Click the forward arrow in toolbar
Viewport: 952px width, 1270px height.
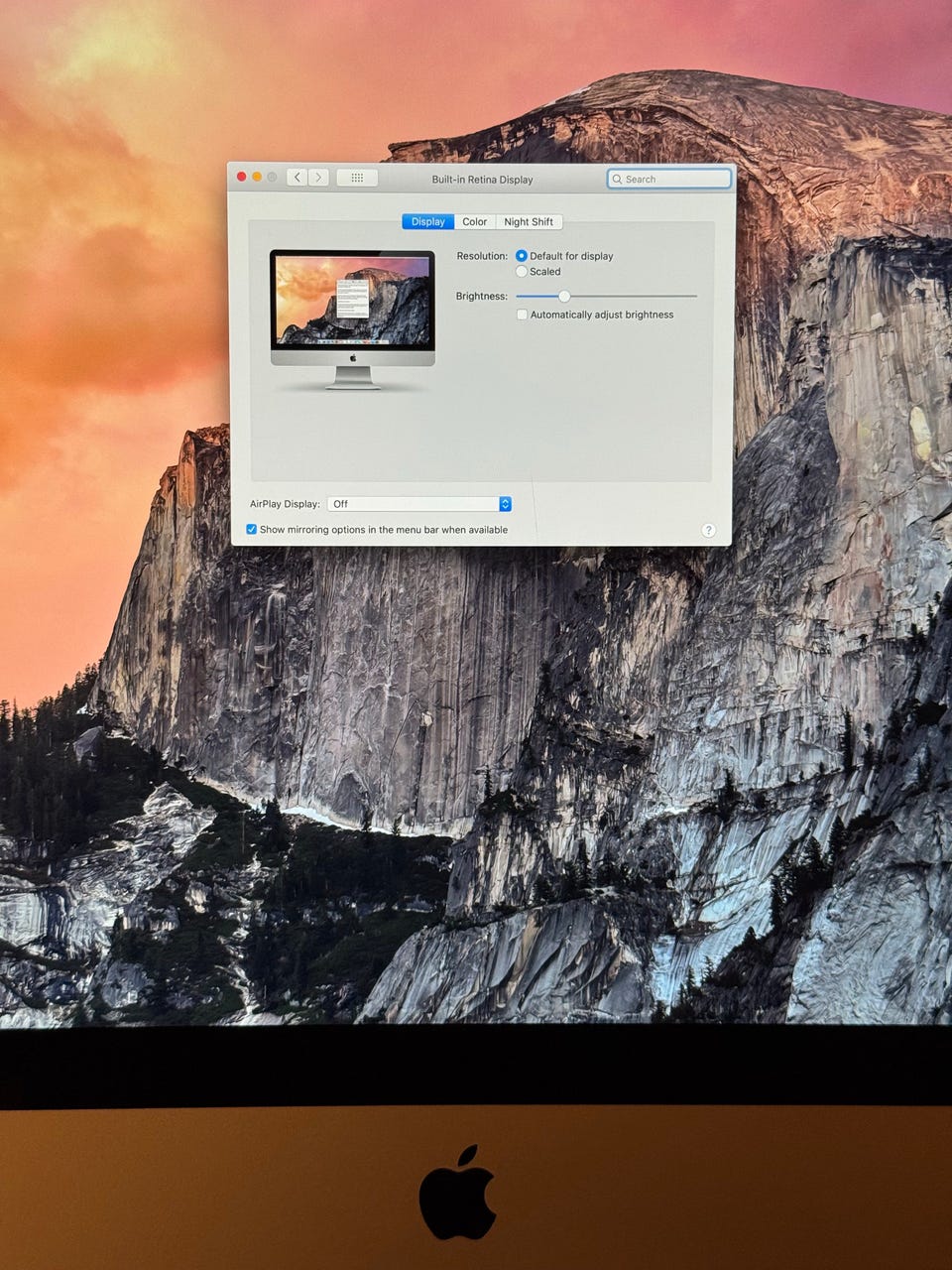click(x=318, y=178)
